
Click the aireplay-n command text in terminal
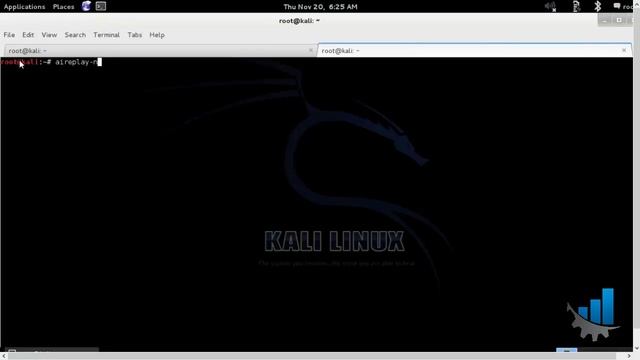point(76,62)
